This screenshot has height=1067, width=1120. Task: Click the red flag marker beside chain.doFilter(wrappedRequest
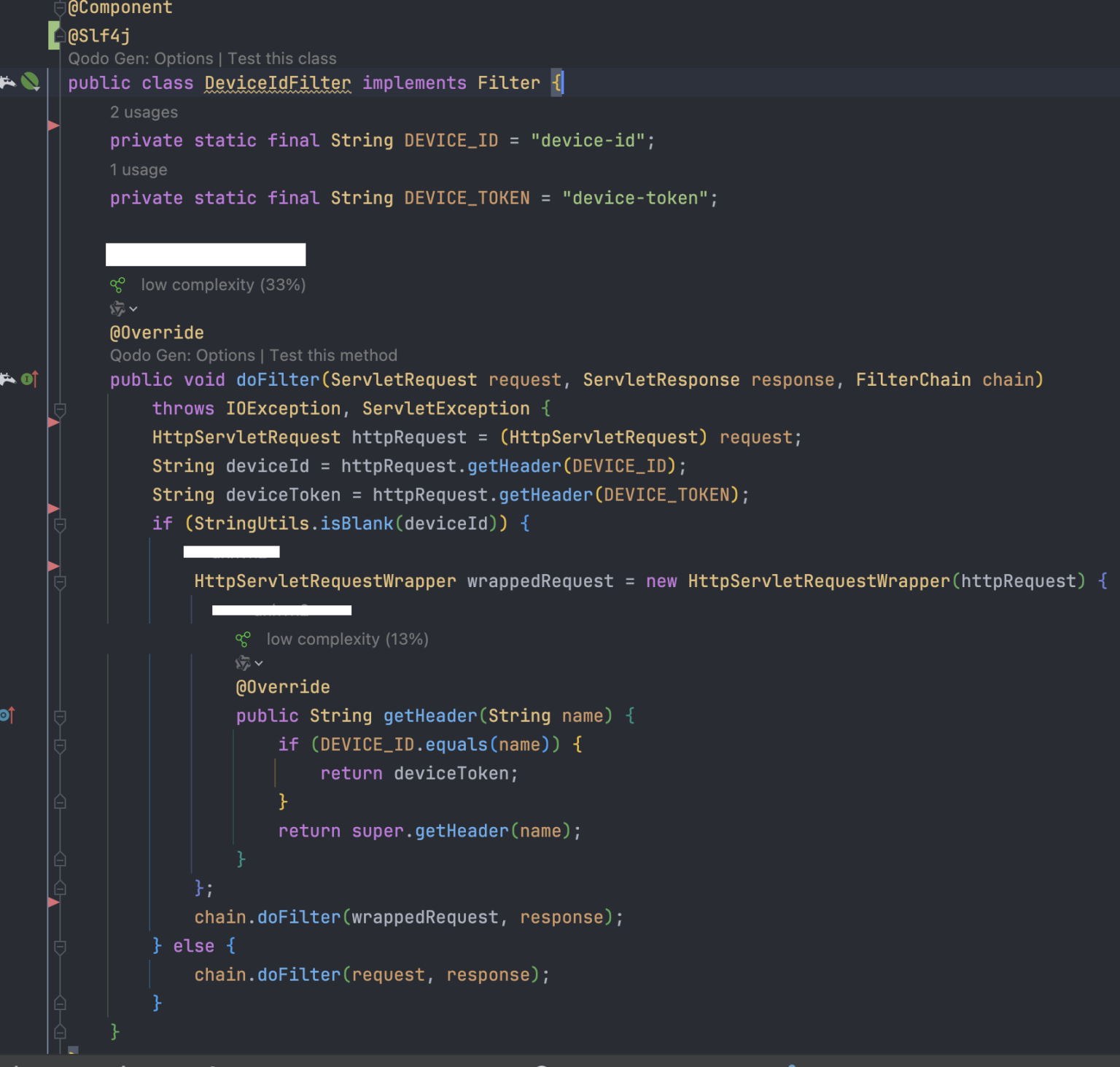pyautogui.click(x=53, y=902)
